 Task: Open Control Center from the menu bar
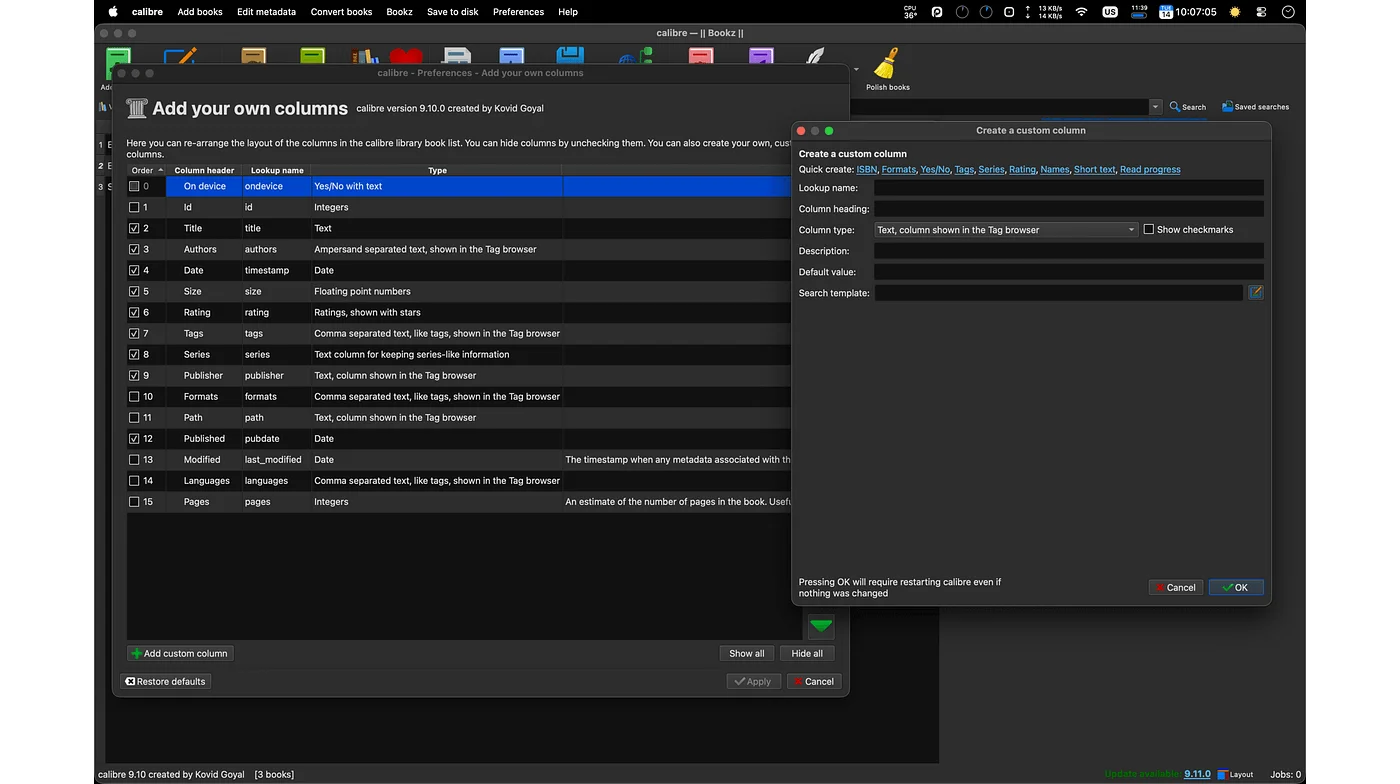click(1262, 12)
